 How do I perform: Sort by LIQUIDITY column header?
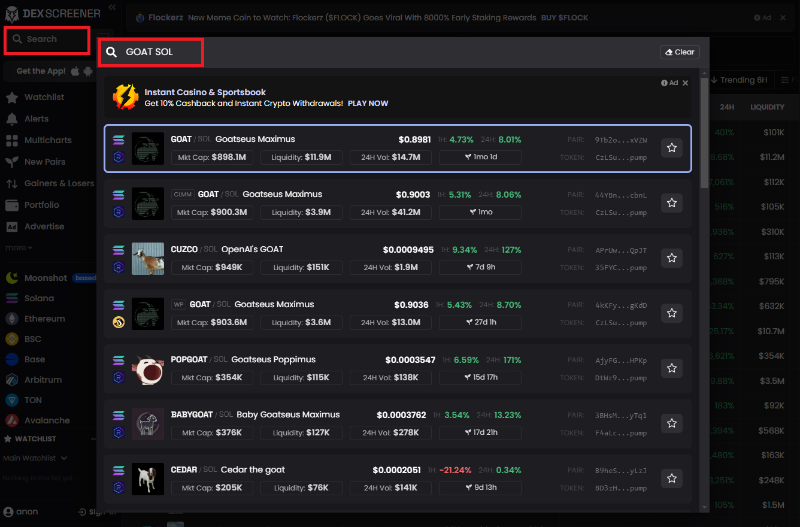[767, 107]
